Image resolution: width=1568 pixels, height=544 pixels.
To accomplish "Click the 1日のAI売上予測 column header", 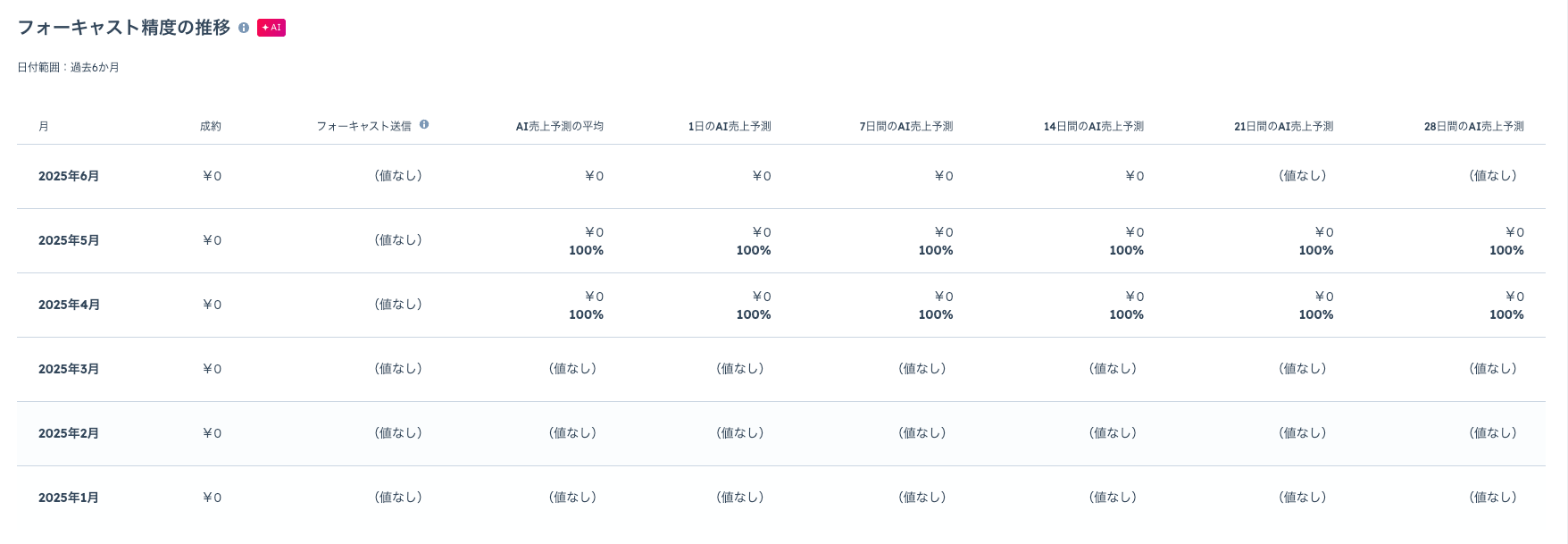I will coord(730,127).
